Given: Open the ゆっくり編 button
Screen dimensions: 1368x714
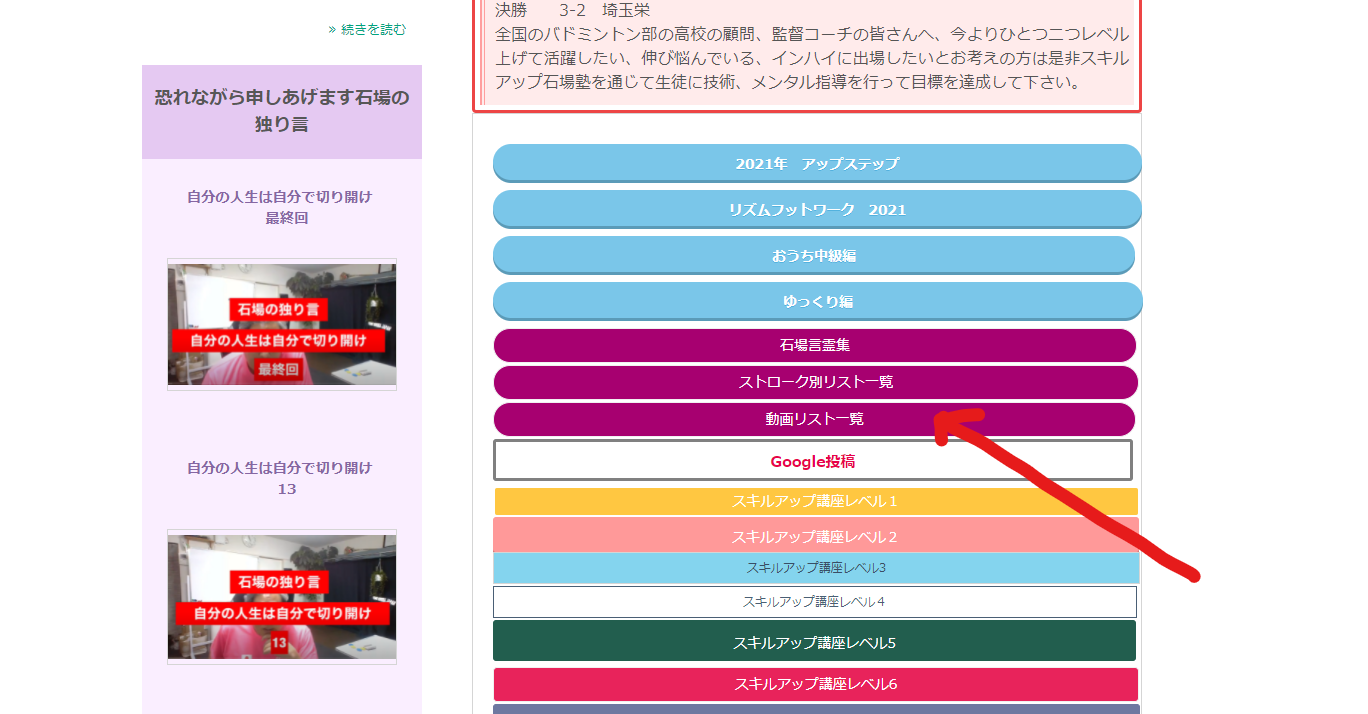Looking at the screenshot, I should pos(816,302).
